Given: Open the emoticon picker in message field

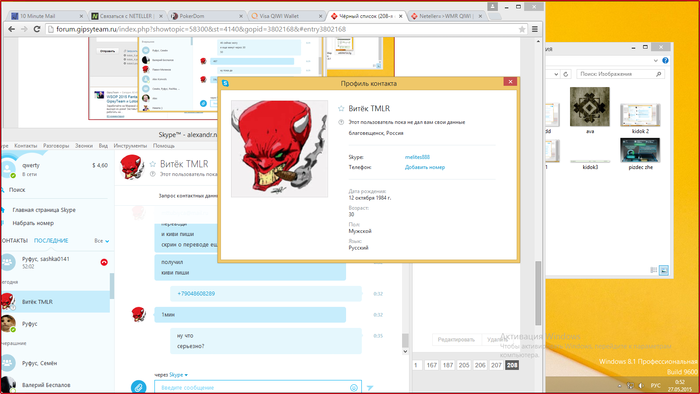Looking at the screenshot, I should tap(354, 388).
